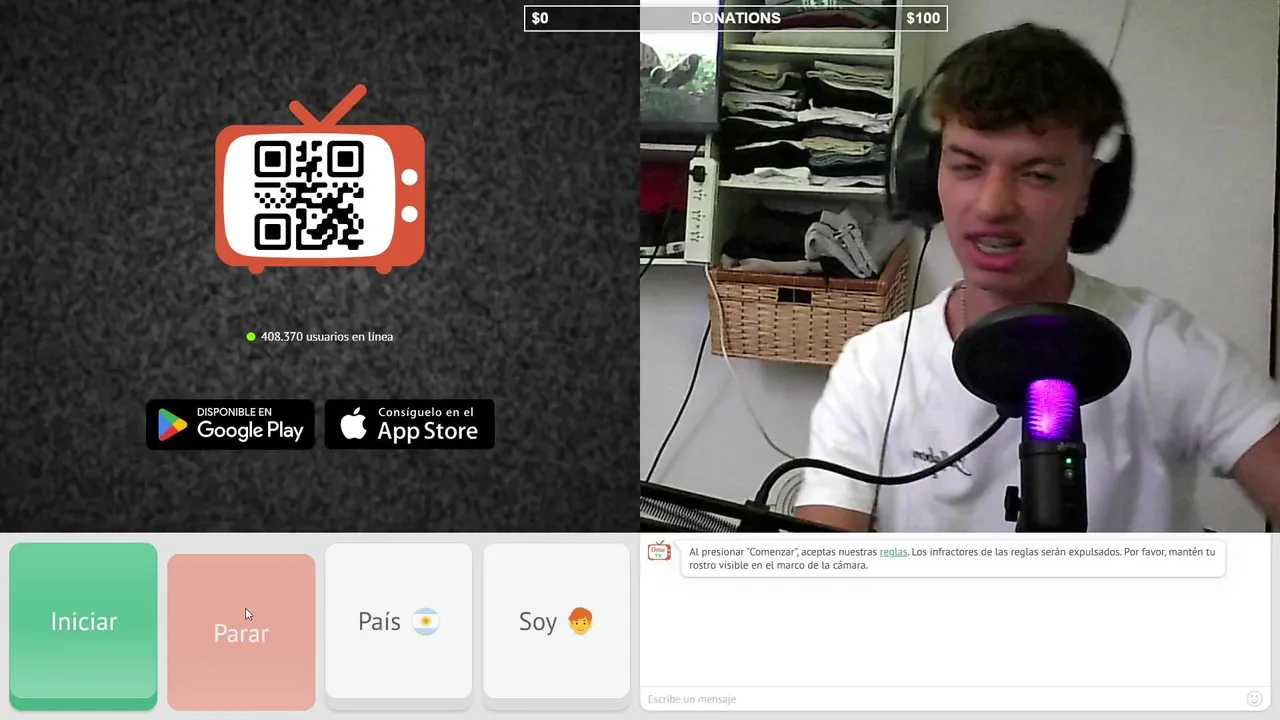Viewport: 1280px width, 720px height.
Task: Open the emoji picker smiley icon
Action: click(1254, 698)
